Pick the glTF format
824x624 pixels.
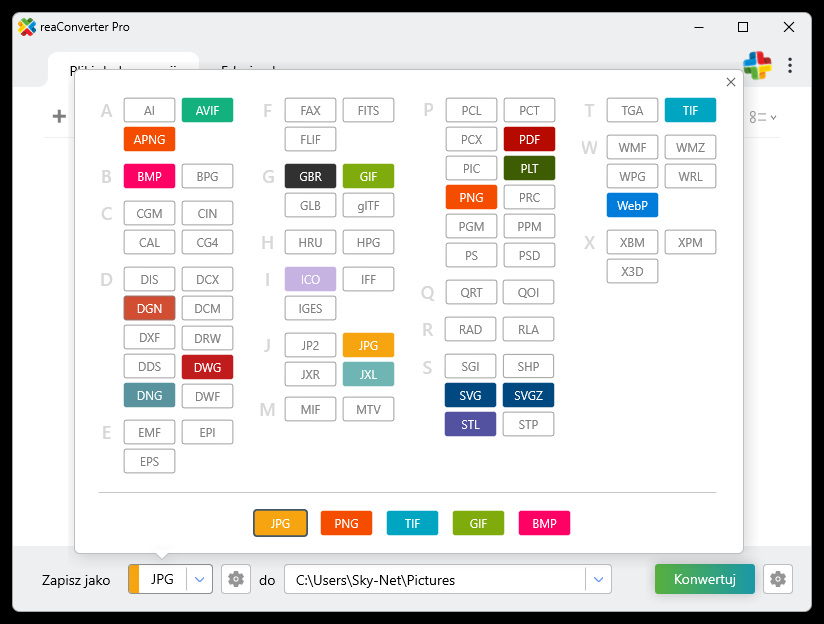368,206
